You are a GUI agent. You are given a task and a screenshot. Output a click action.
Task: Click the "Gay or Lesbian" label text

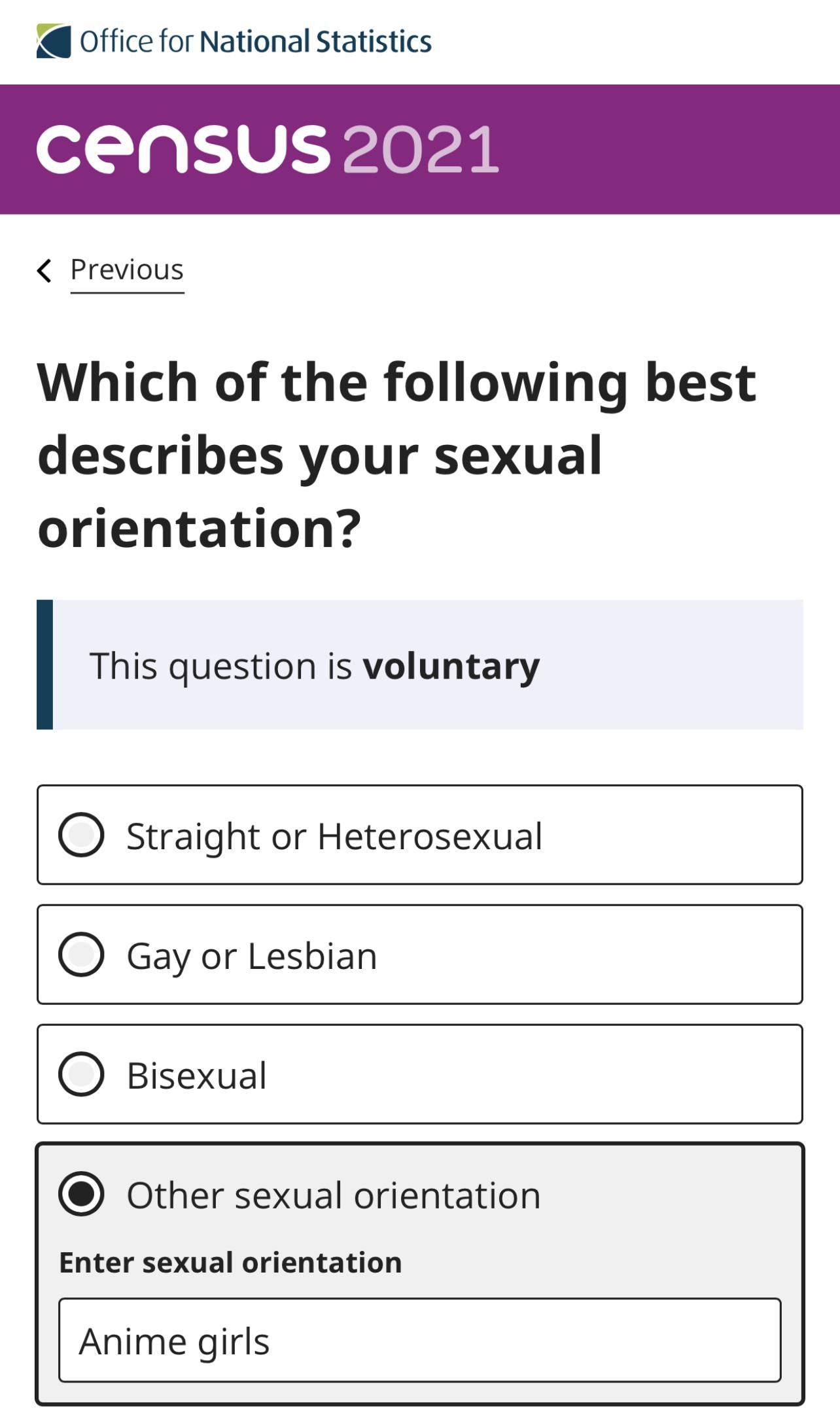(252, 956)
